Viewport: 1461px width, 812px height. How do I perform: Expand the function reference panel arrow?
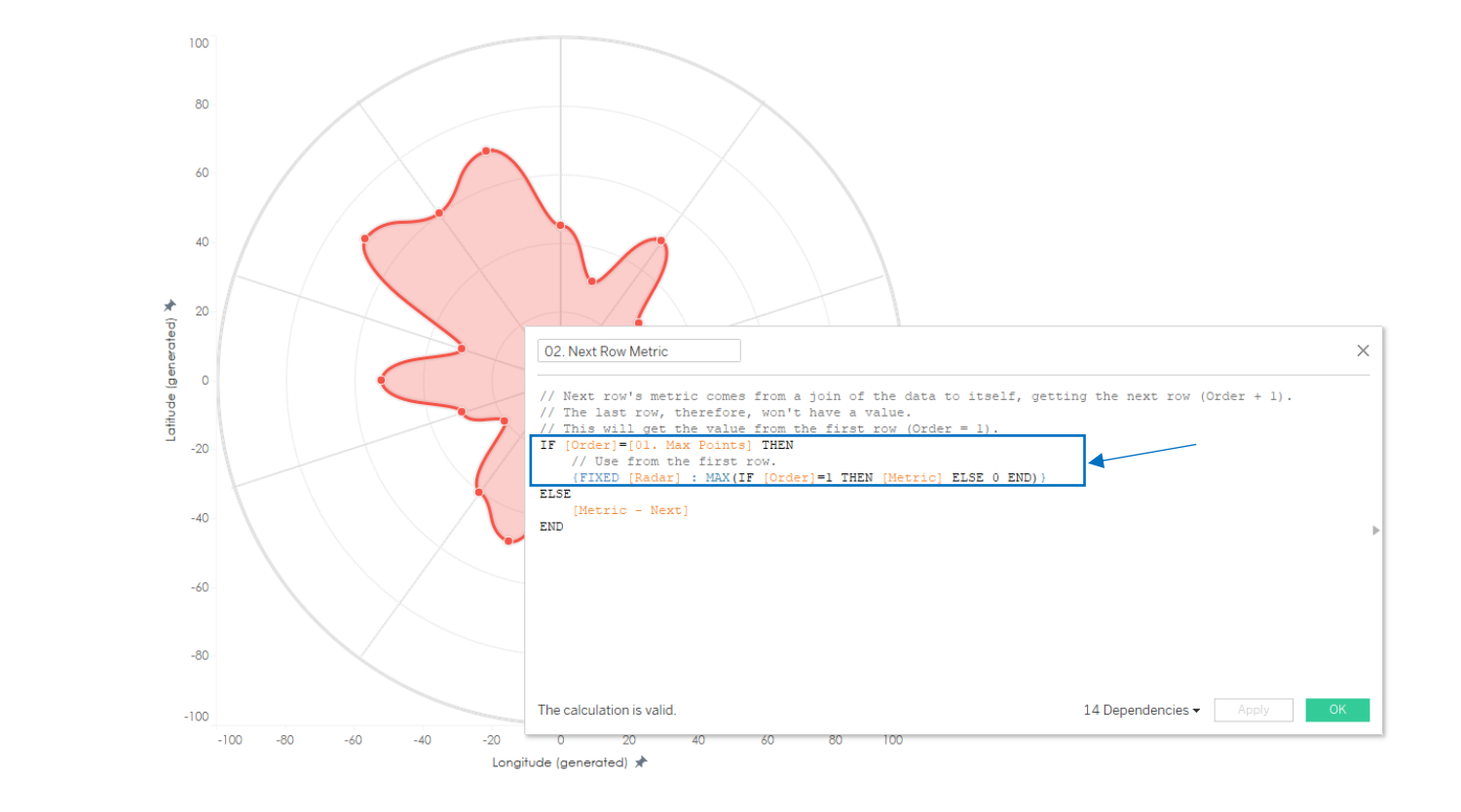point(1375,531)
